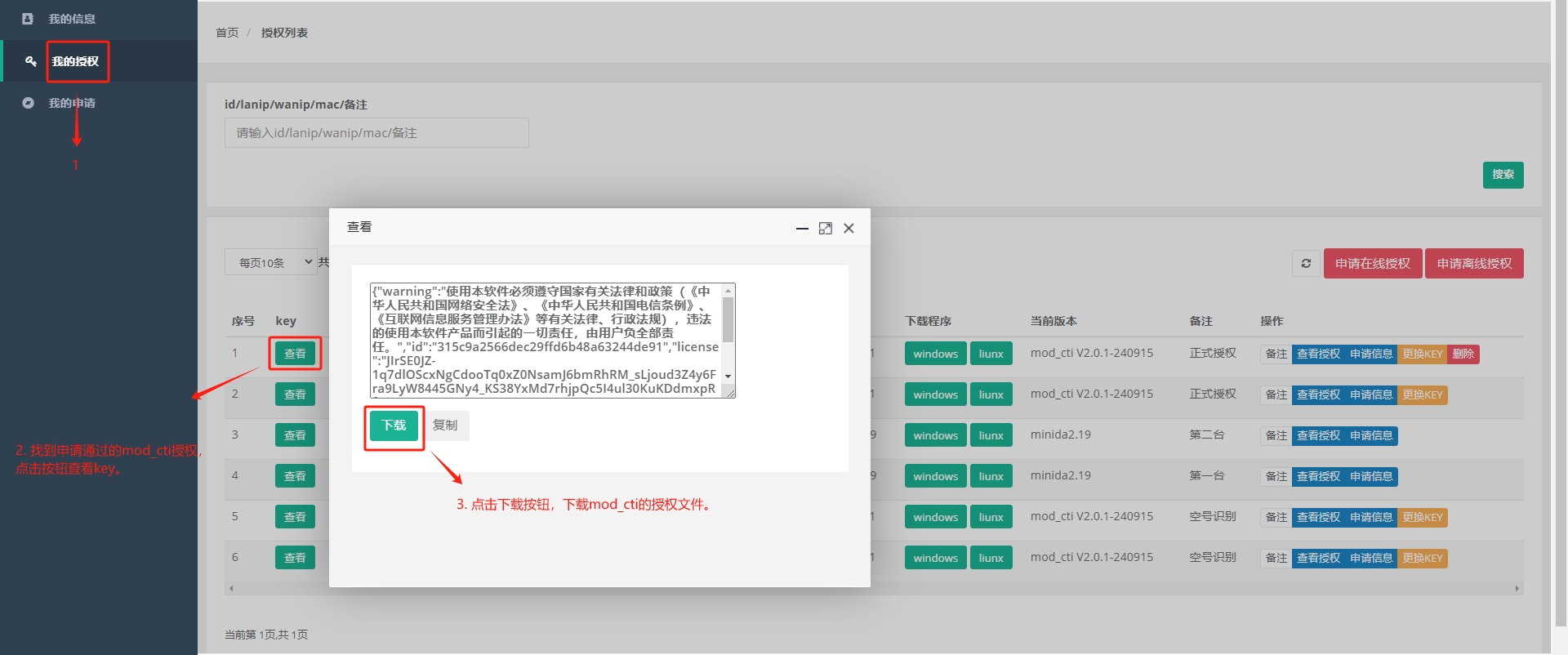
Task: Click 查看授权 in row 6
Action: 1318,558
